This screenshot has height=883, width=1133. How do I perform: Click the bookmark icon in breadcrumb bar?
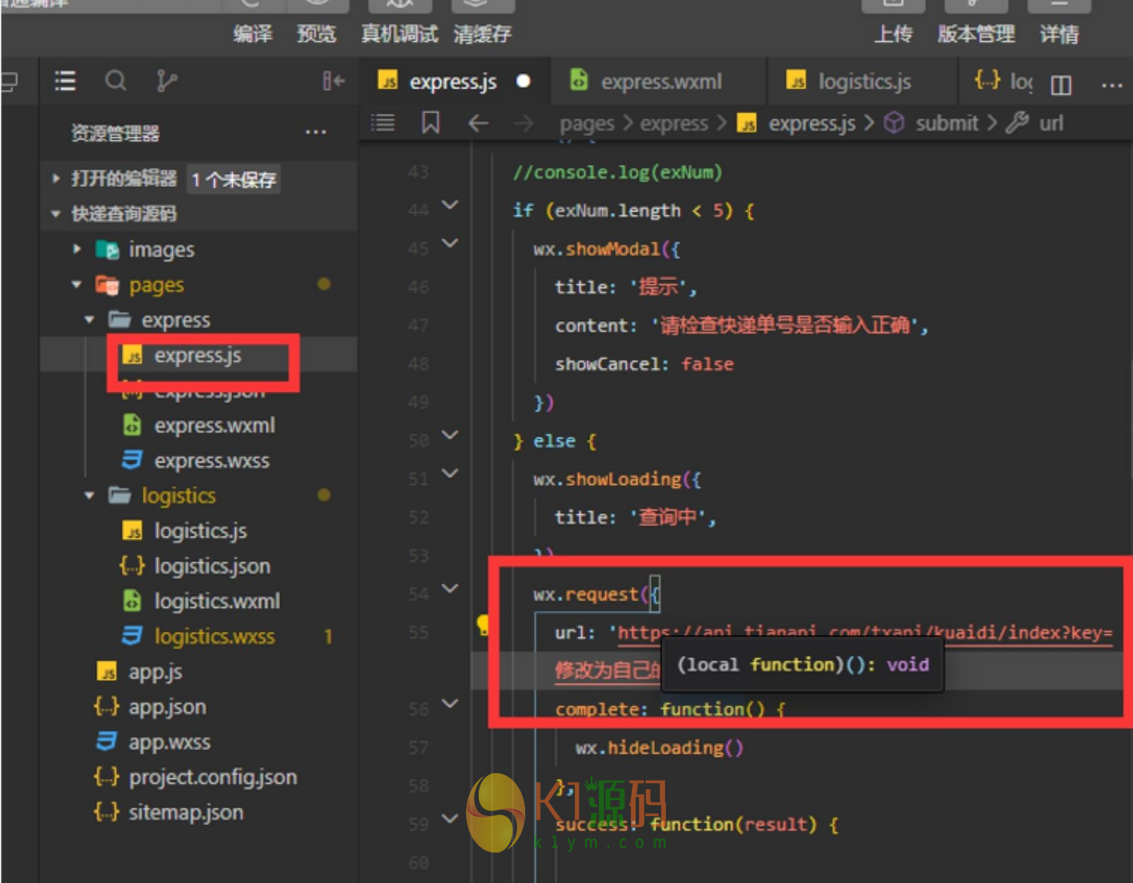pyautogui.click(x=431, y=123)
